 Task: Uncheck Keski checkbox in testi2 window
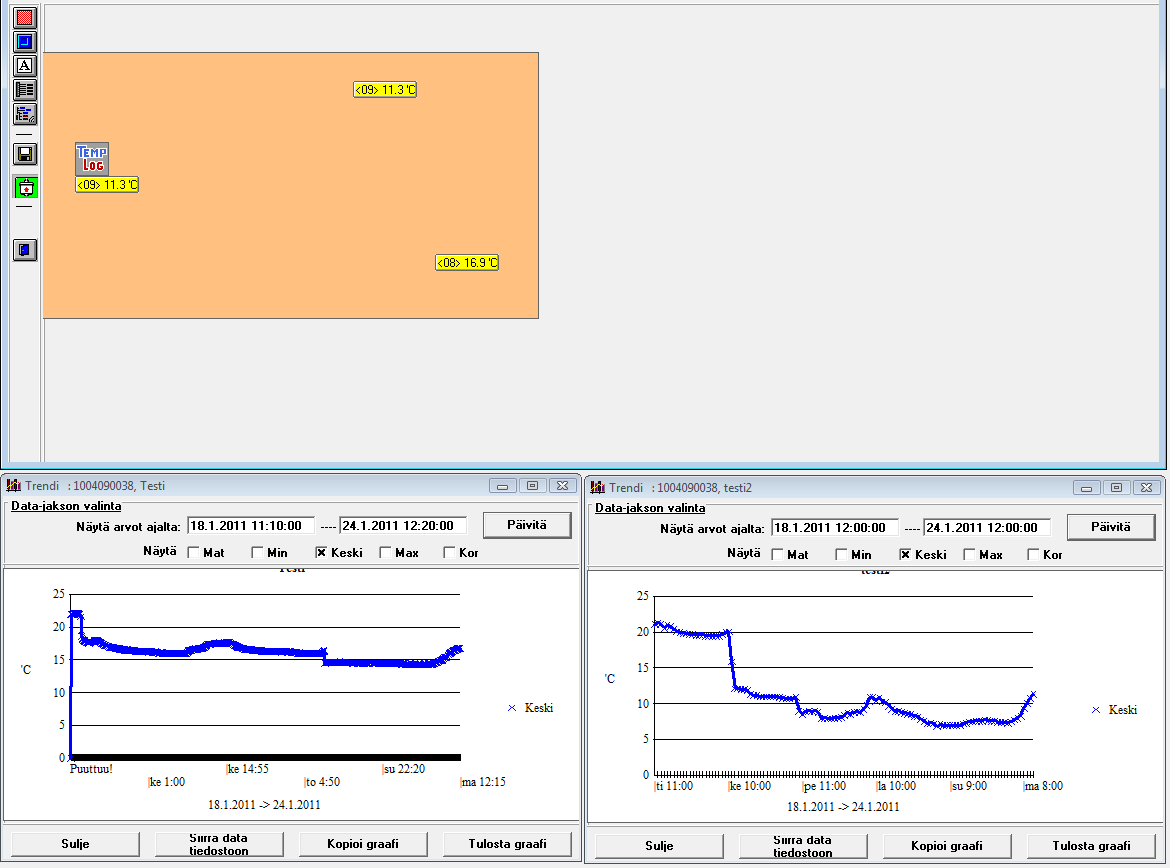(905, 555)
